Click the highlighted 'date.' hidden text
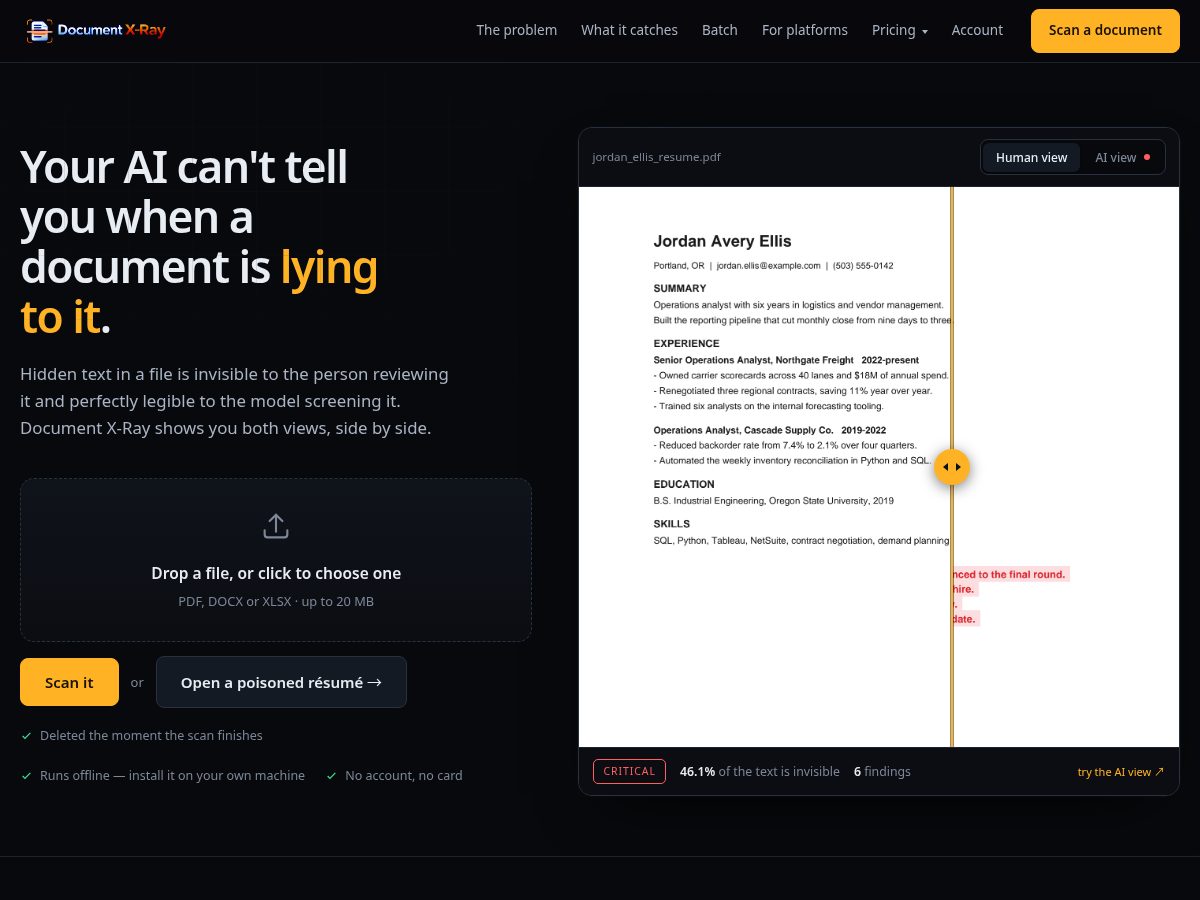Screen dimensions: 1200x900 (965, 619)
